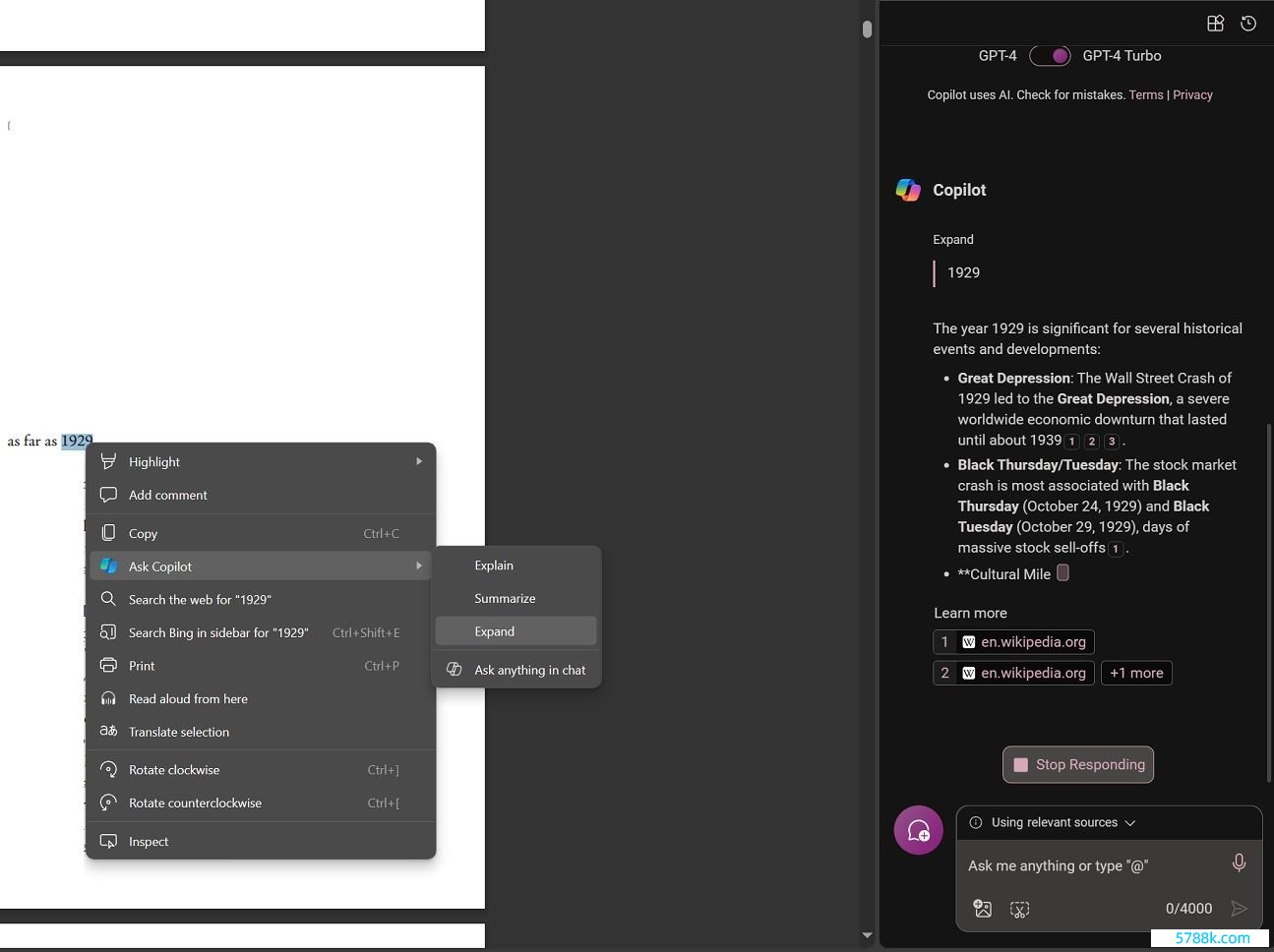Screen dimensions: 1274x952
Task: Click the Ask Copilot colorful logo icon
Action: [x=109, y=566]
